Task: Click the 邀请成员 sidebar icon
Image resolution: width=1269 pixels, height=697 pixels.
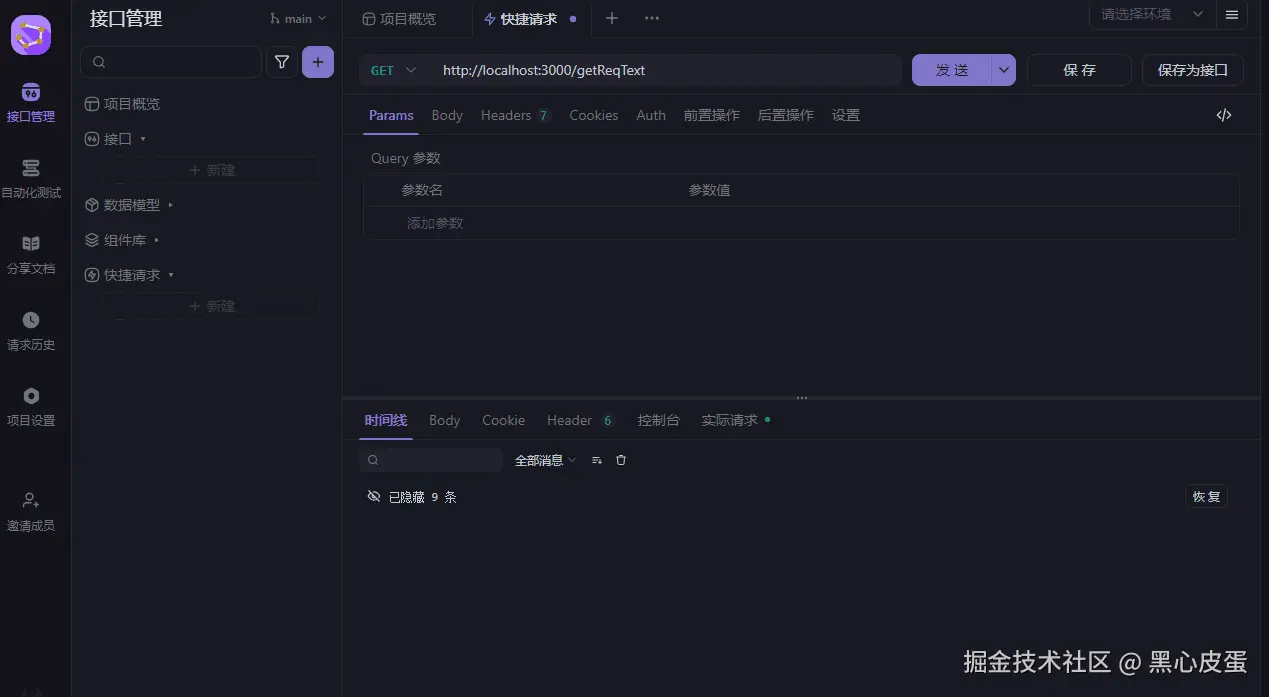Action: click(32, 512)
